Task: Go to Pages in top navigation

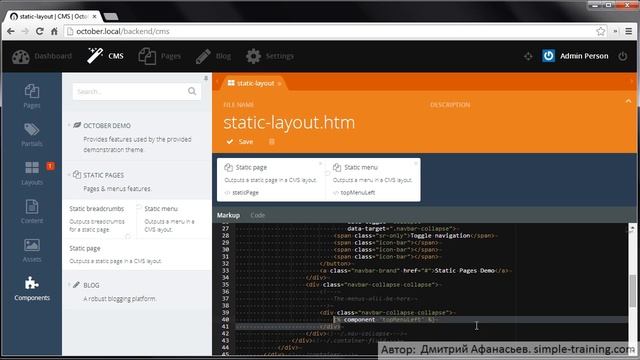Action: pyautogui.click(x=159, y=56)
